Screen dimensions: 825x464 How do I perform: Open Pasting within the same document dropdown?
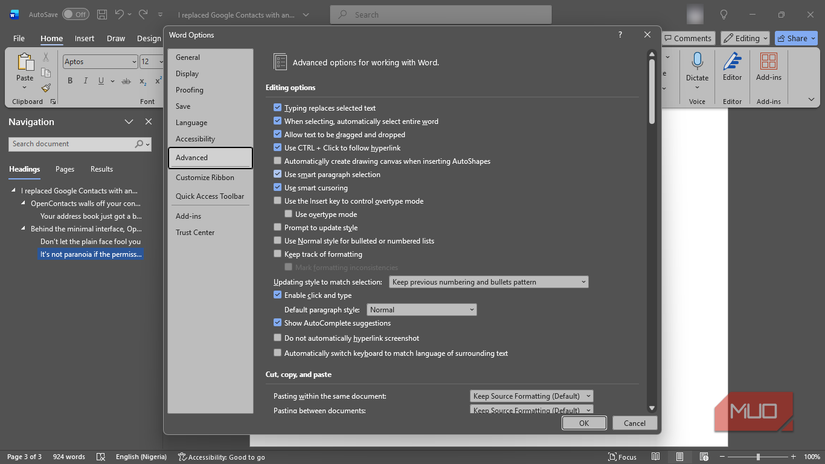531,396
